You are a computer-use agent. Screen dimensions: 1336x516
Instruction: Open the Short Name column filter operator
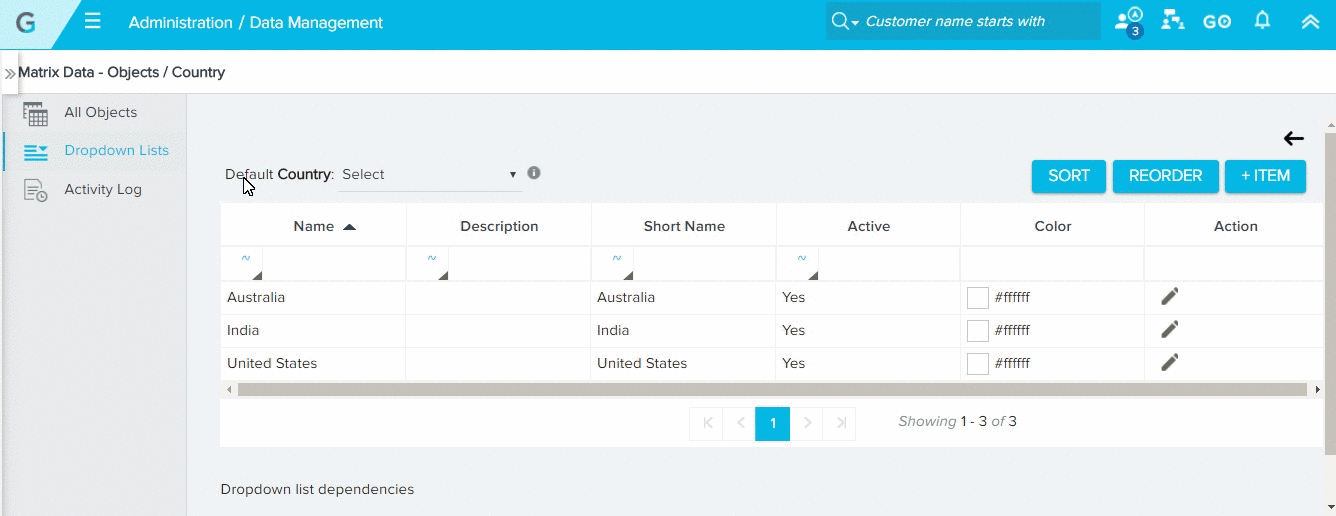tap(616, 264)
